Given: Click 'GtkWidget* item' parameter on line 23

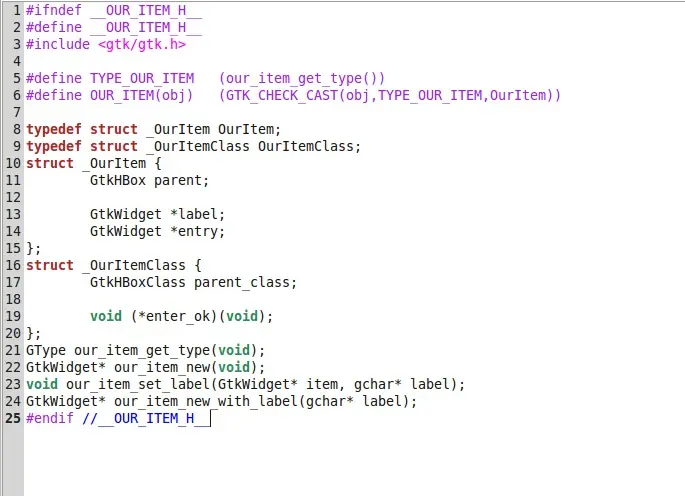Looking at the screenshot, I should click(278, 385).
